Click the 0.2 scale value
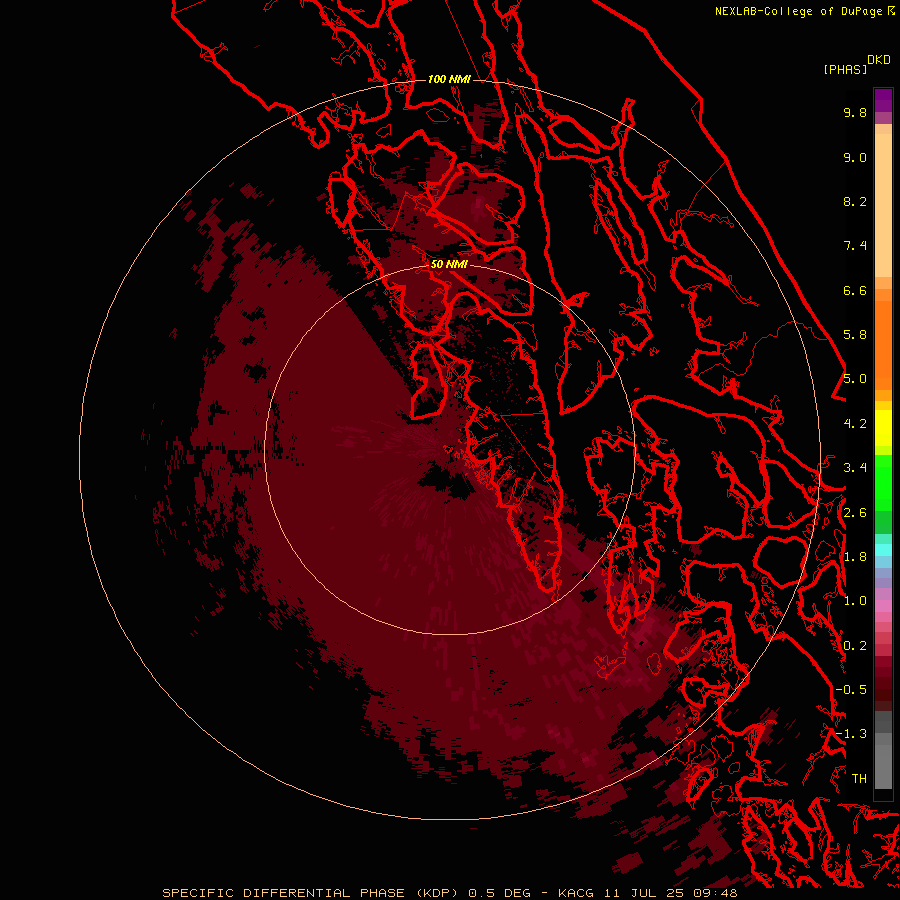Viewport: 900px width, 900px height. coord(855,646)
